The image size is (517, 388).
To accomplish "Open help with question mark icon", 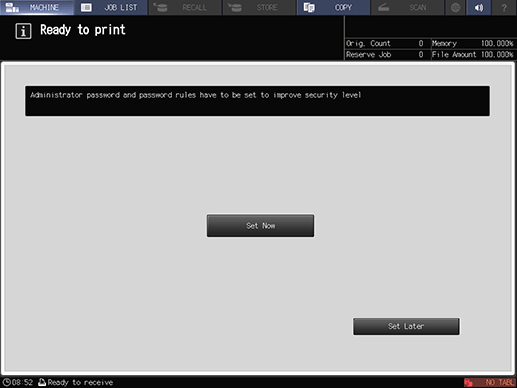I will tap(504, 7).
